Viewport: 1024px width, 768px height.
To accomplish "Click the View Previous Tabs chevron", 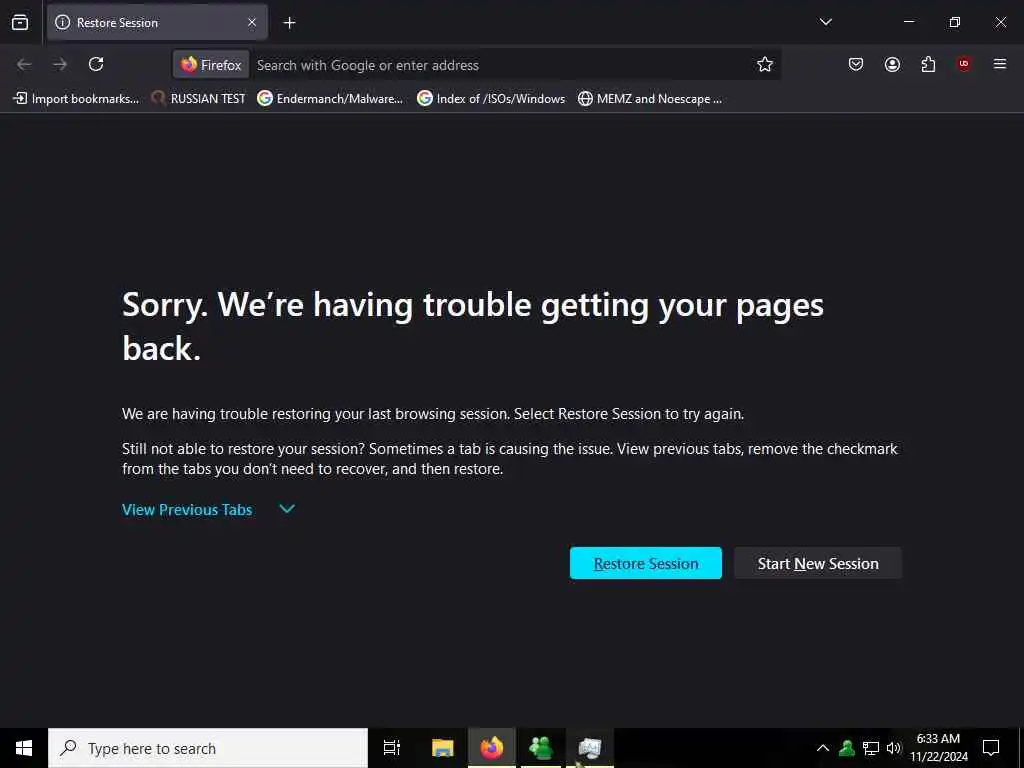I will (287, 509).
